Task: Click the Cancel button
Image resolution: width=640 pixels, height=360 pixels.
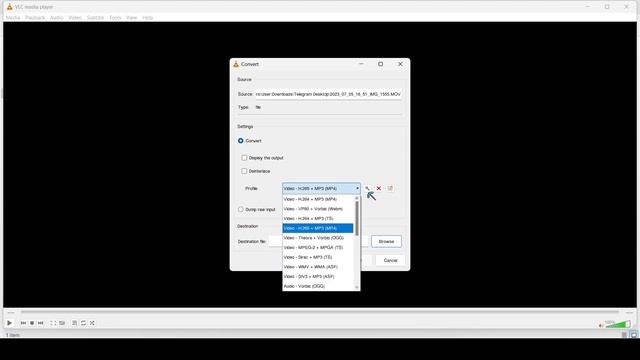Action: (x=390, y=260)
